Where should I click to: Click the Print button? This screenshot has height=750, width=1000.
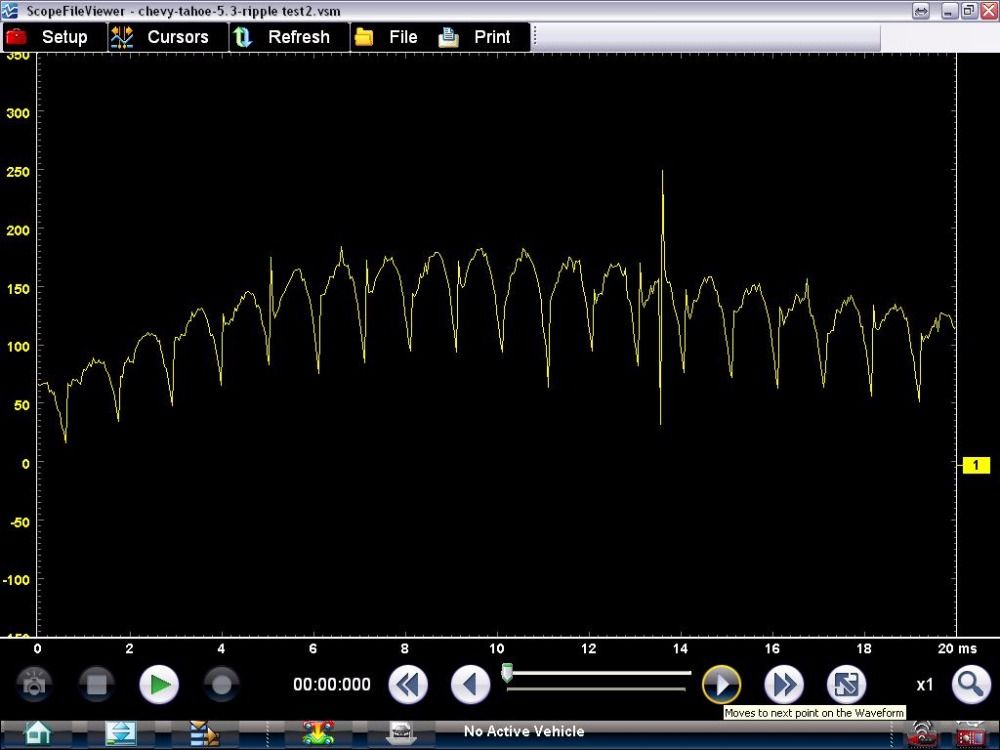[x=478, y=37]
